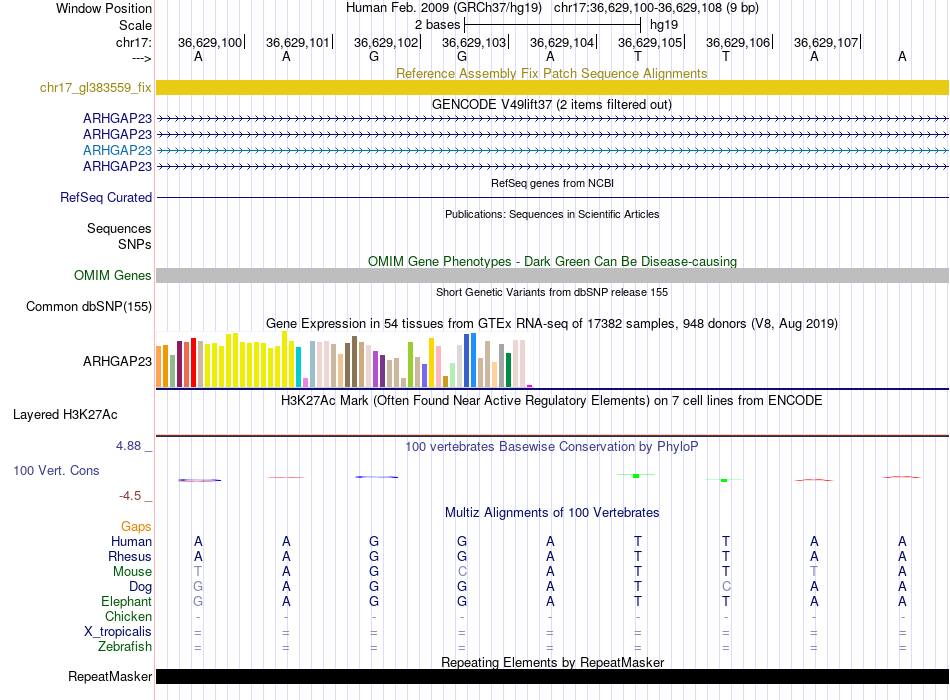Click the RefSeq genes from NCBI title

click(x=551, y=184)
